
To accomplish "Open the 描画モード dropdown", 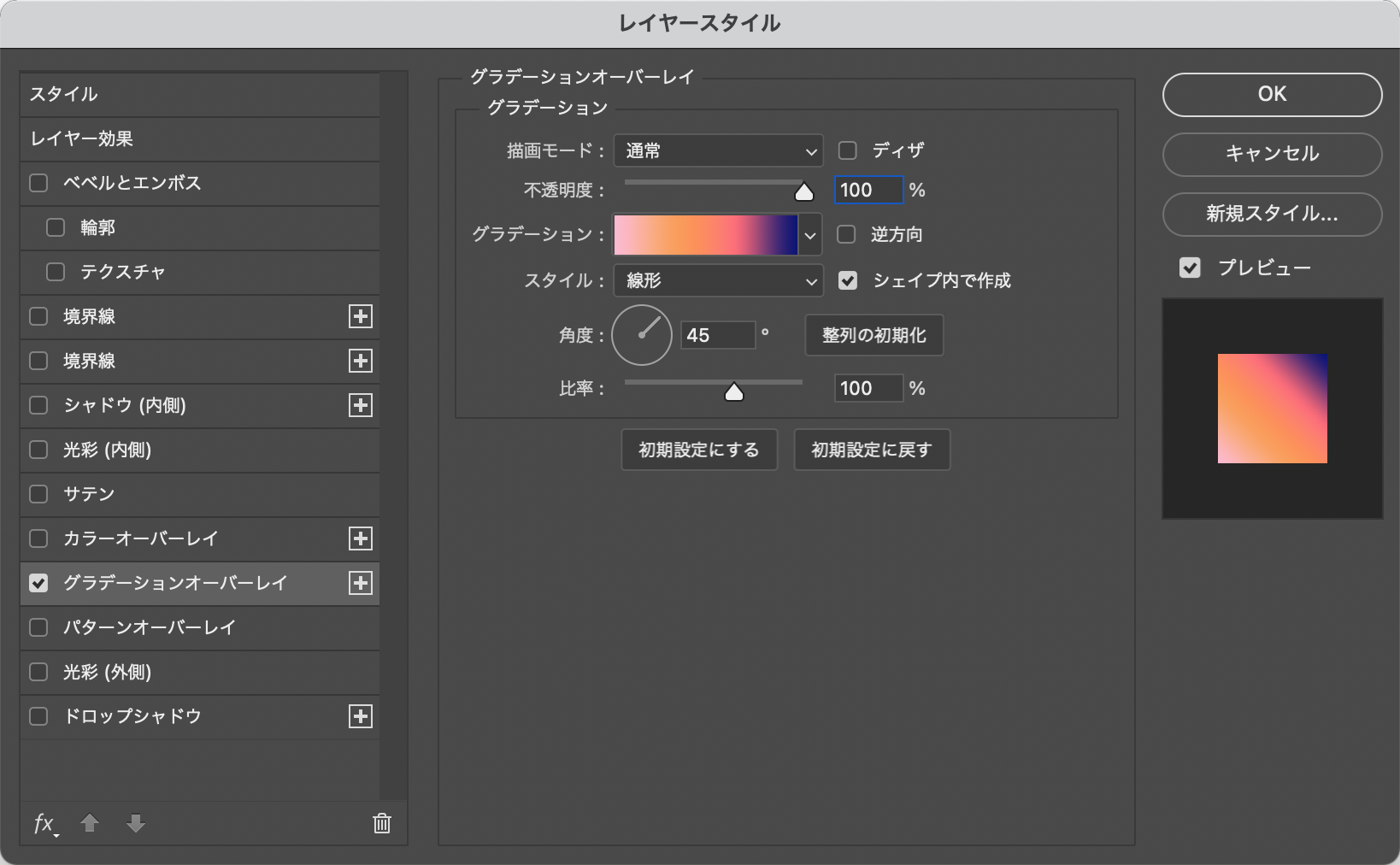I will (x=718, y=151).
